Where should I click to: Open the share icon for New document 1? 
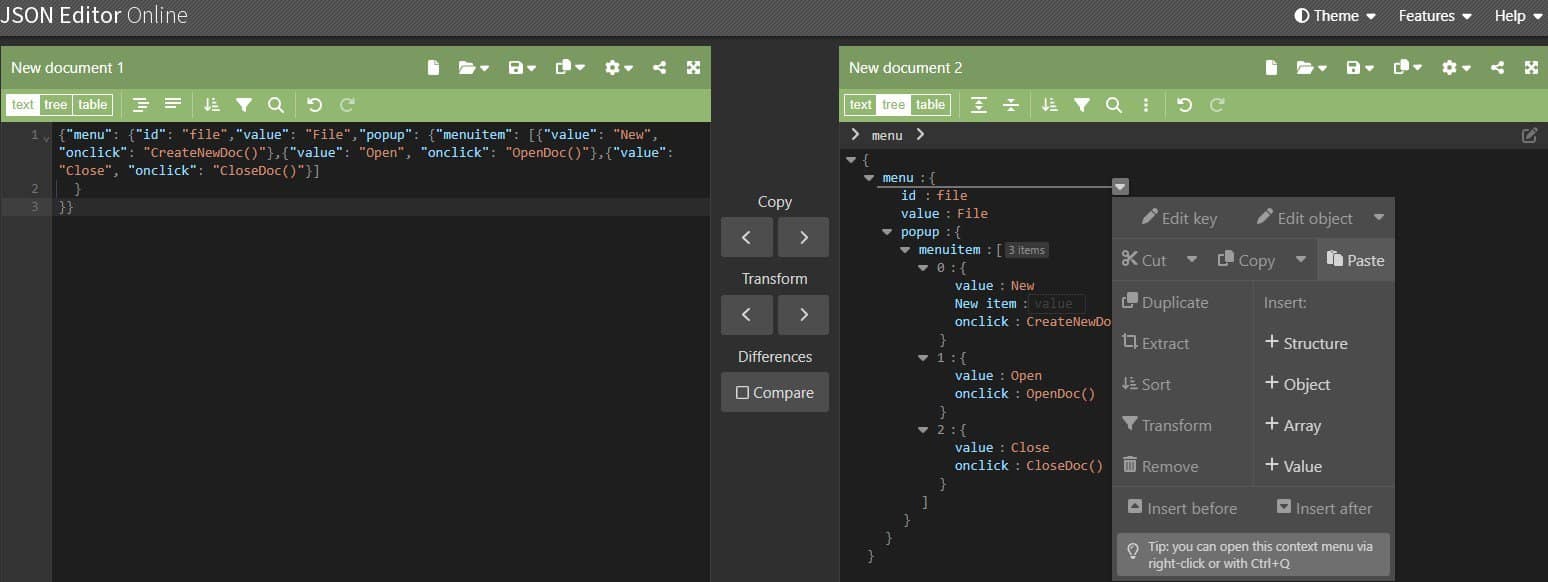[658, 67]
